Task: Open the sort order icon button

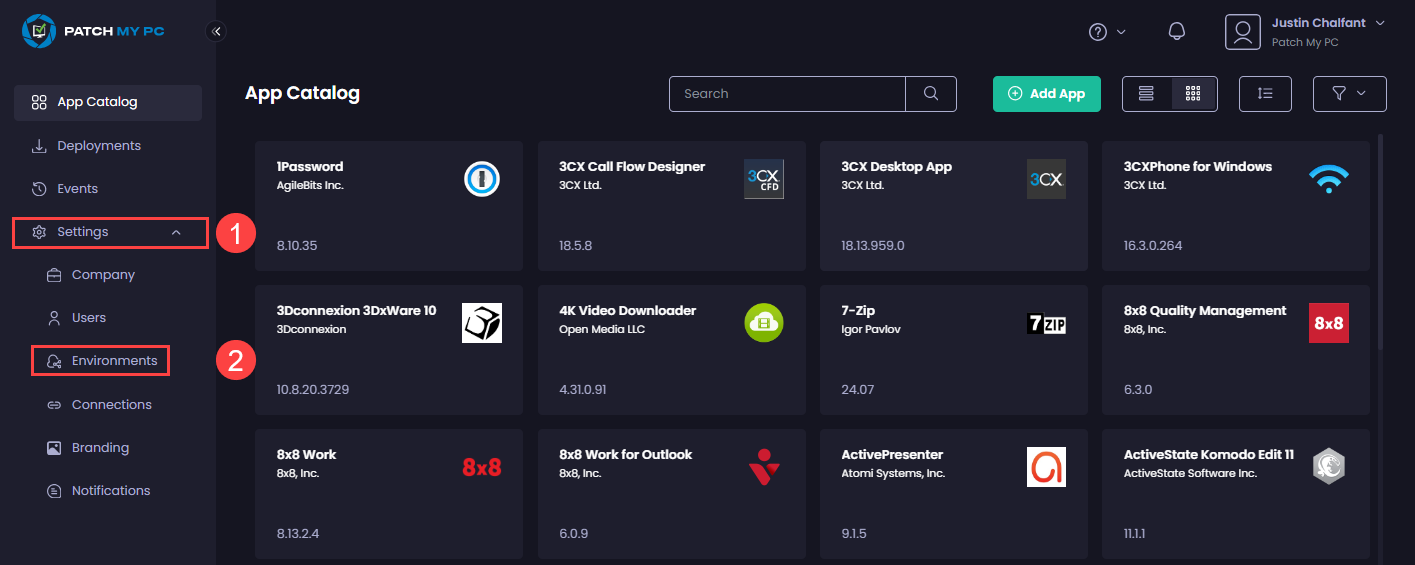Action: tap(1265, 94)
